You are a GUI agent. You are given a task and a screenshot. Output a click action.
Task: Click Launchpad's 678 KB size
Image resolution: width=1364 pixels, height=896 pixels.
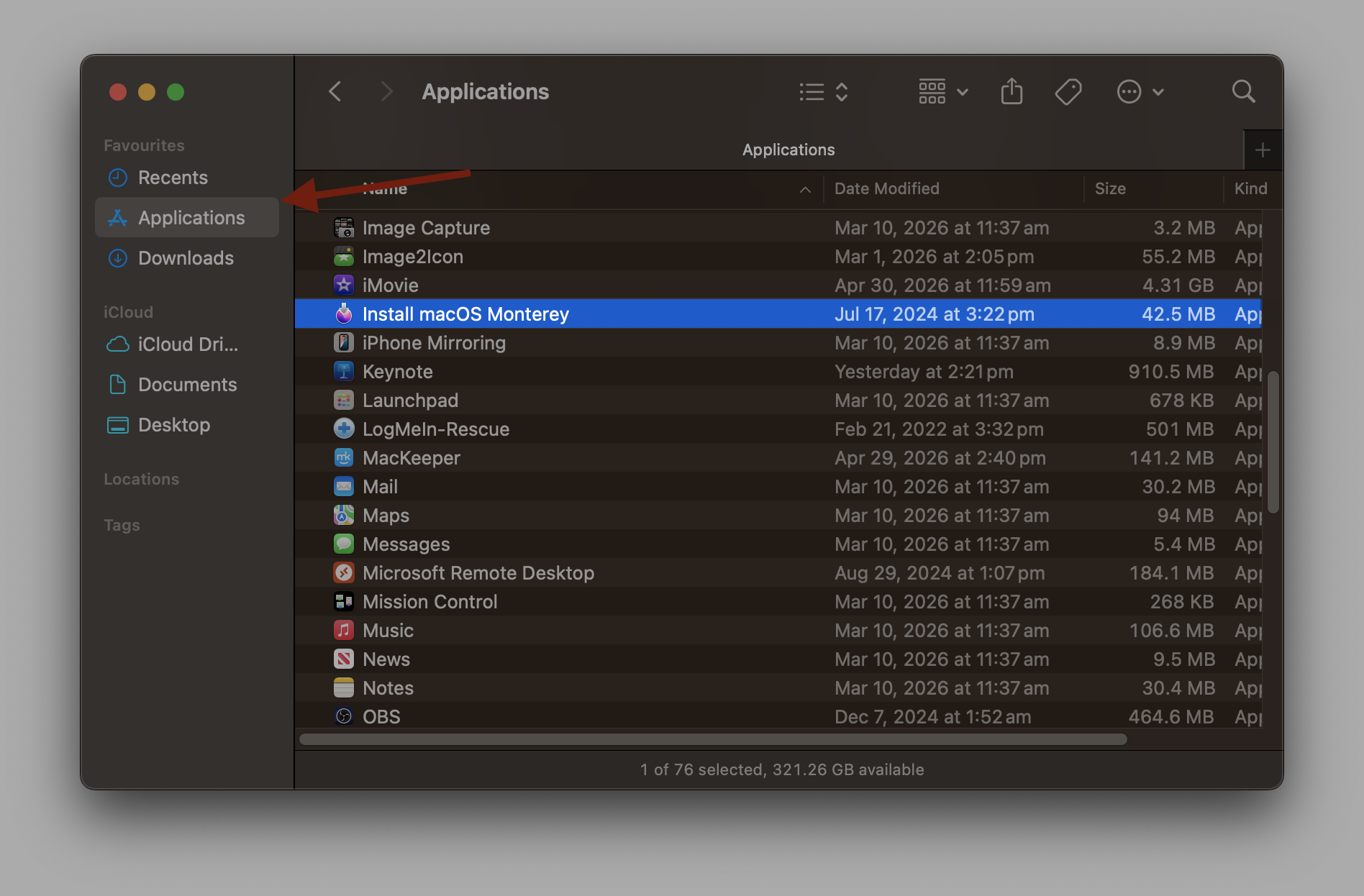pyautogui.click(x=1182, y=401)
